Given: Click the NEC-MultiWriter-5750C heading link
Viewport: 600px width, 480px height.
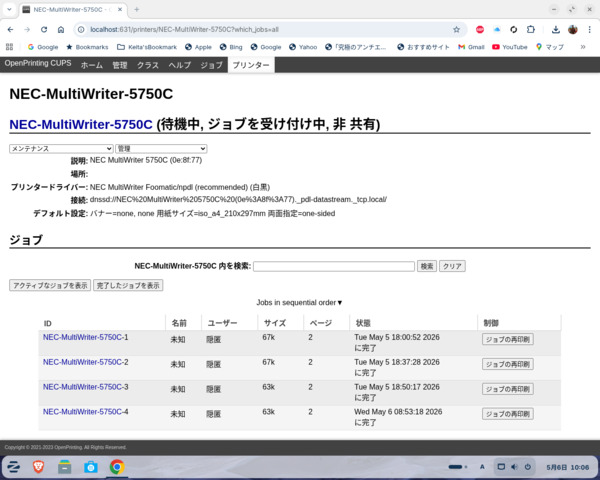Looking at the screenshot, I should 81,124.
